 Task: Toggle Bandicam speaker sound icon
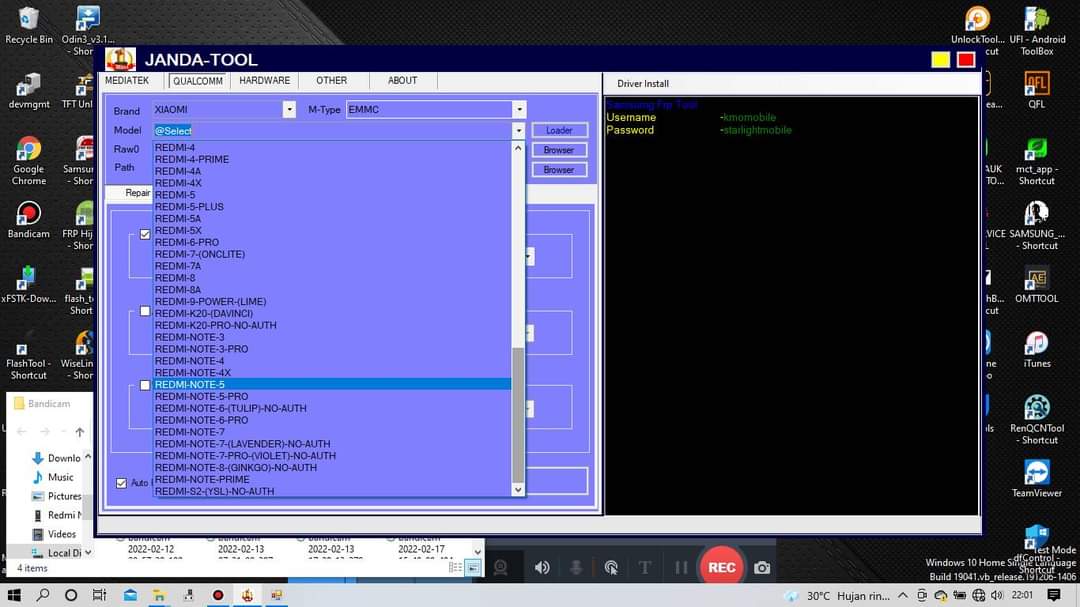[542, 568]
